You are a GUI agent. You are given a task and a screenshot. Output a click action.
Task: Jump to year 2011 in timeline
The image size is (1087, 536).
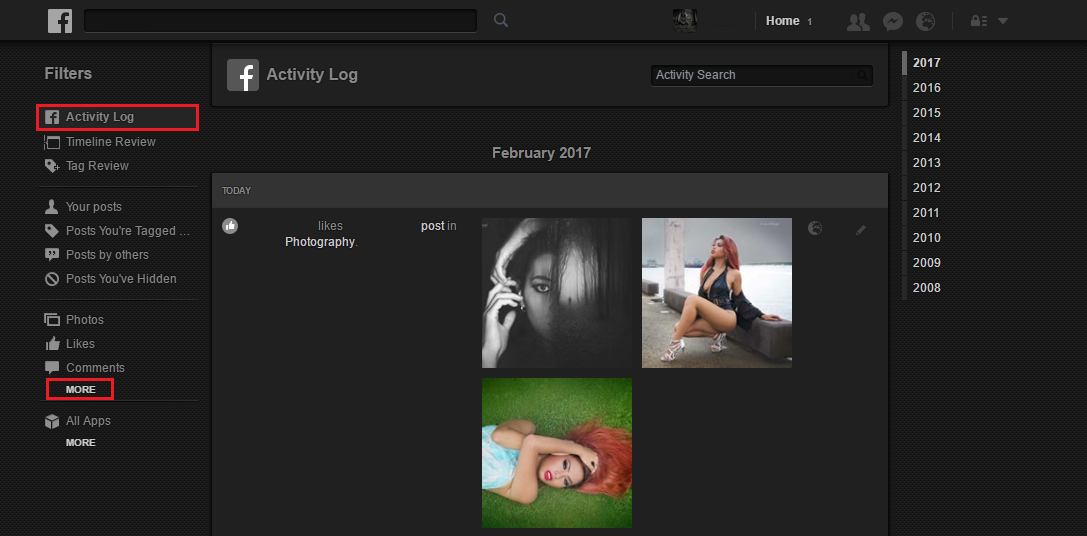[926, 212]
